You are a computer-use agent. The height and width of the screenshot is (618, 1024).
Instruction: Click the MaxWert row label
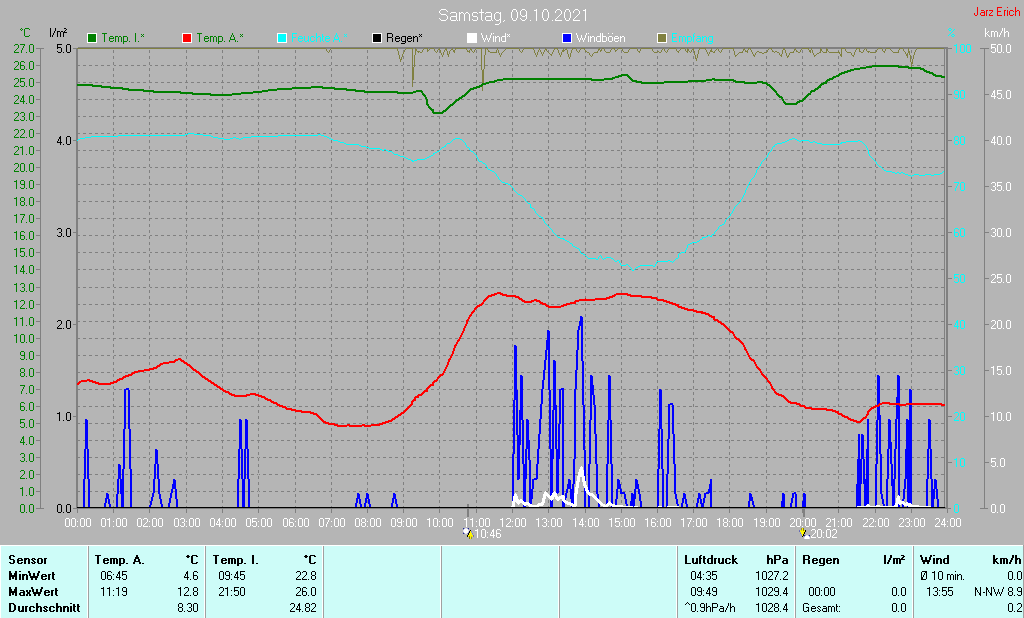pyautogui.click(x=31, y=592)
